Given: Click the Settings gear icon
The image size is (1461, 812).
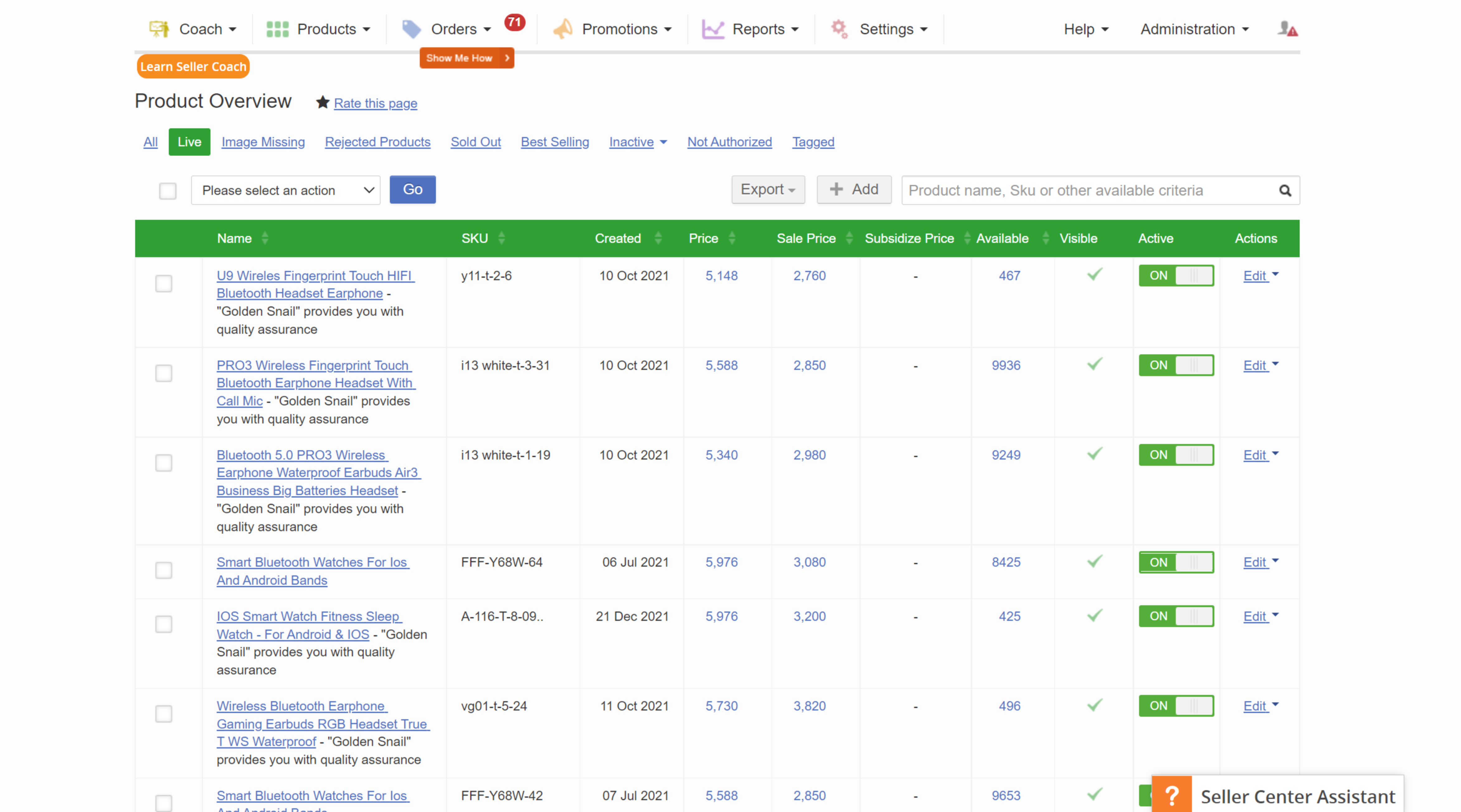Looking at the screenshot, I should (x=839, y=29).
